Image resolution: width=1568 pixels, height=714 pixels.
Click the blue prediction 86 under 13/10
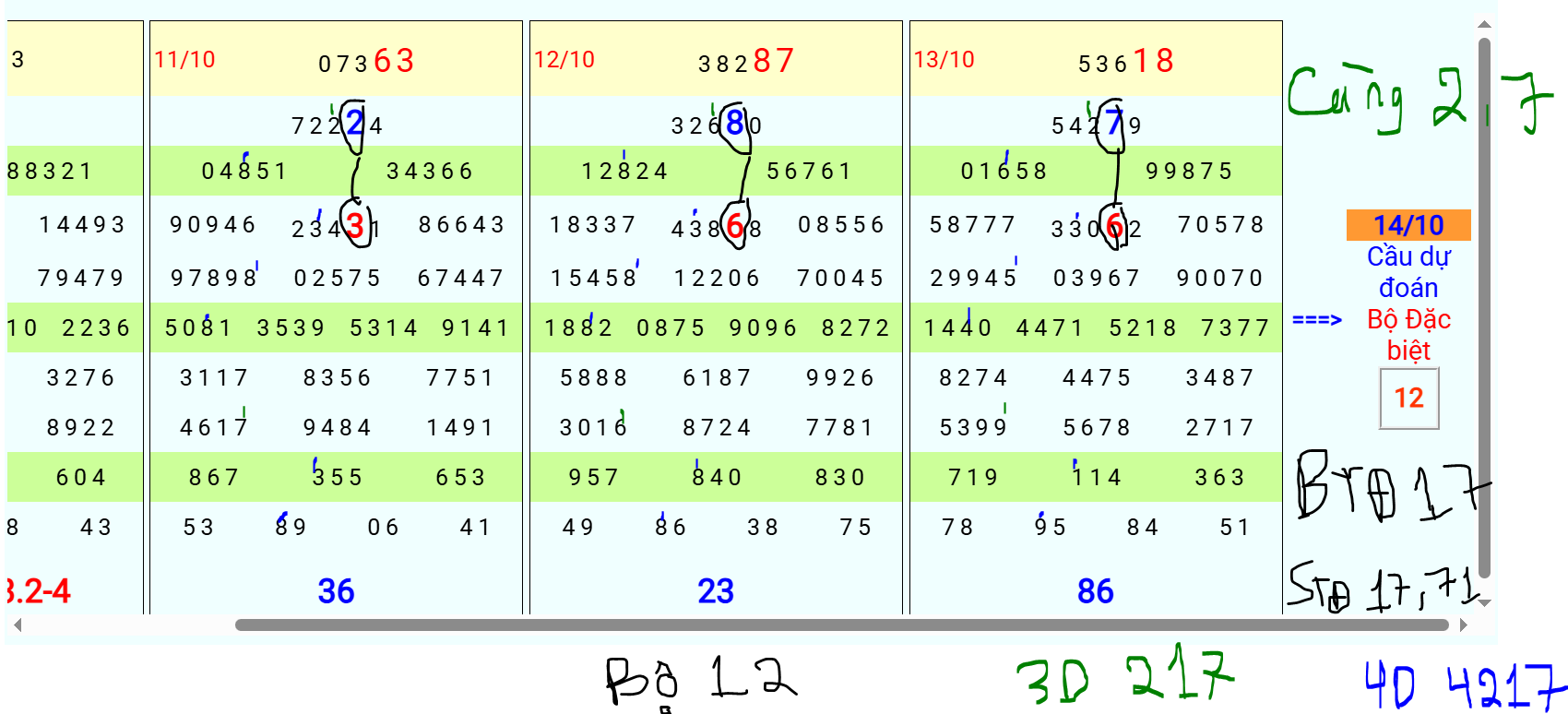pyautogui.click(x=1096, y=591)
